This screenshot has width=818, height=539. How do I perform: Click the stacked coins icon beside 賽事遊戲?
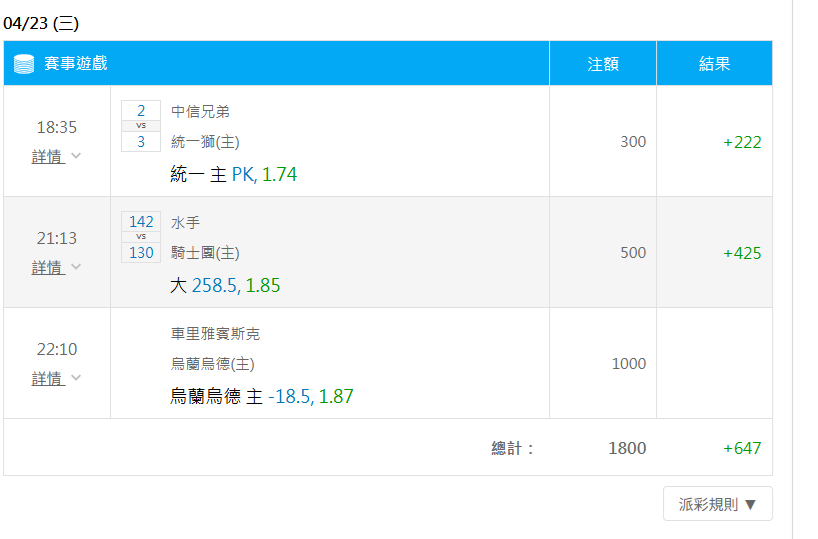(x=23, y=64)
